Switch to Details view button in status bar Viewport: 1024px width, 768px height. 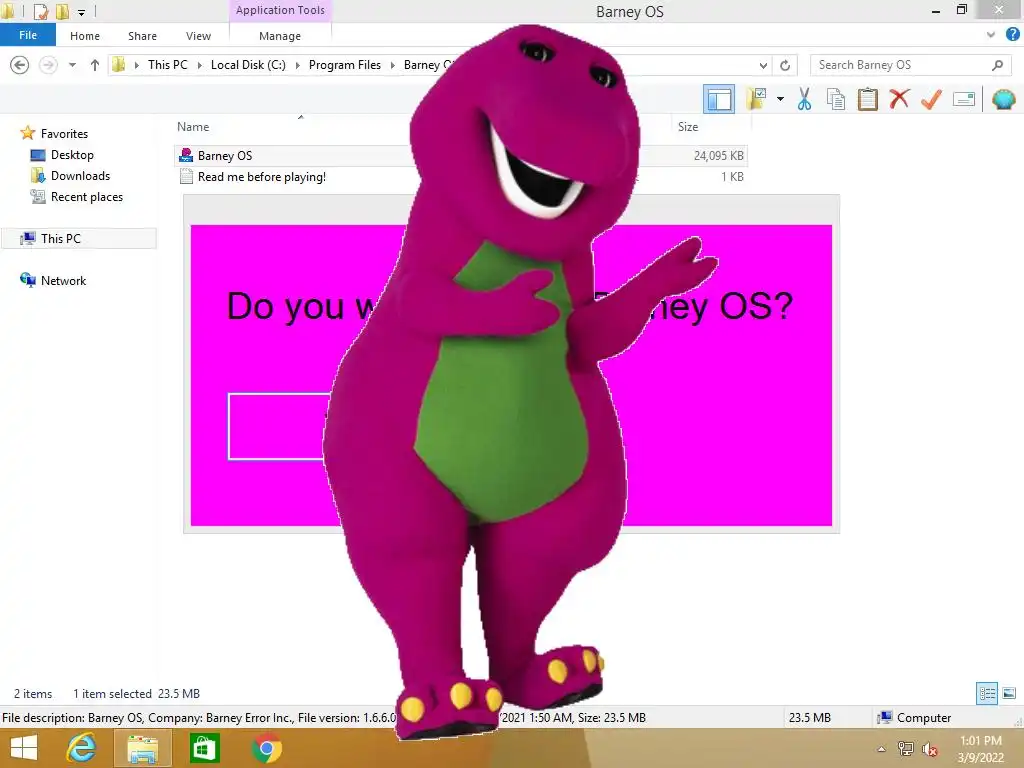(987, 693)
